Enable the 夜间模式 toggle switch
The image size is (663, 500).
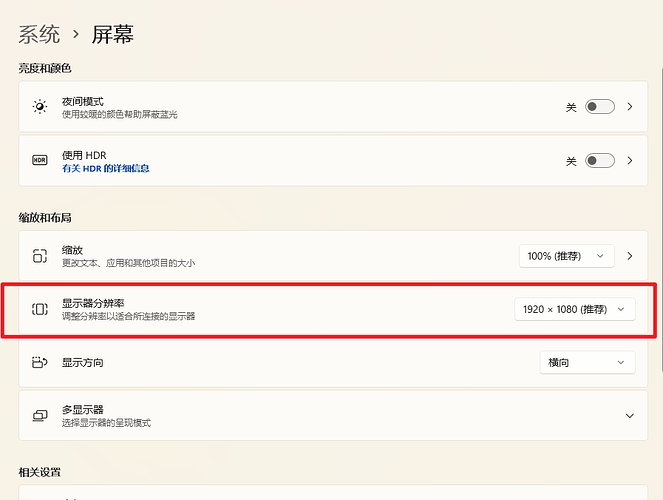pos(599,107)
